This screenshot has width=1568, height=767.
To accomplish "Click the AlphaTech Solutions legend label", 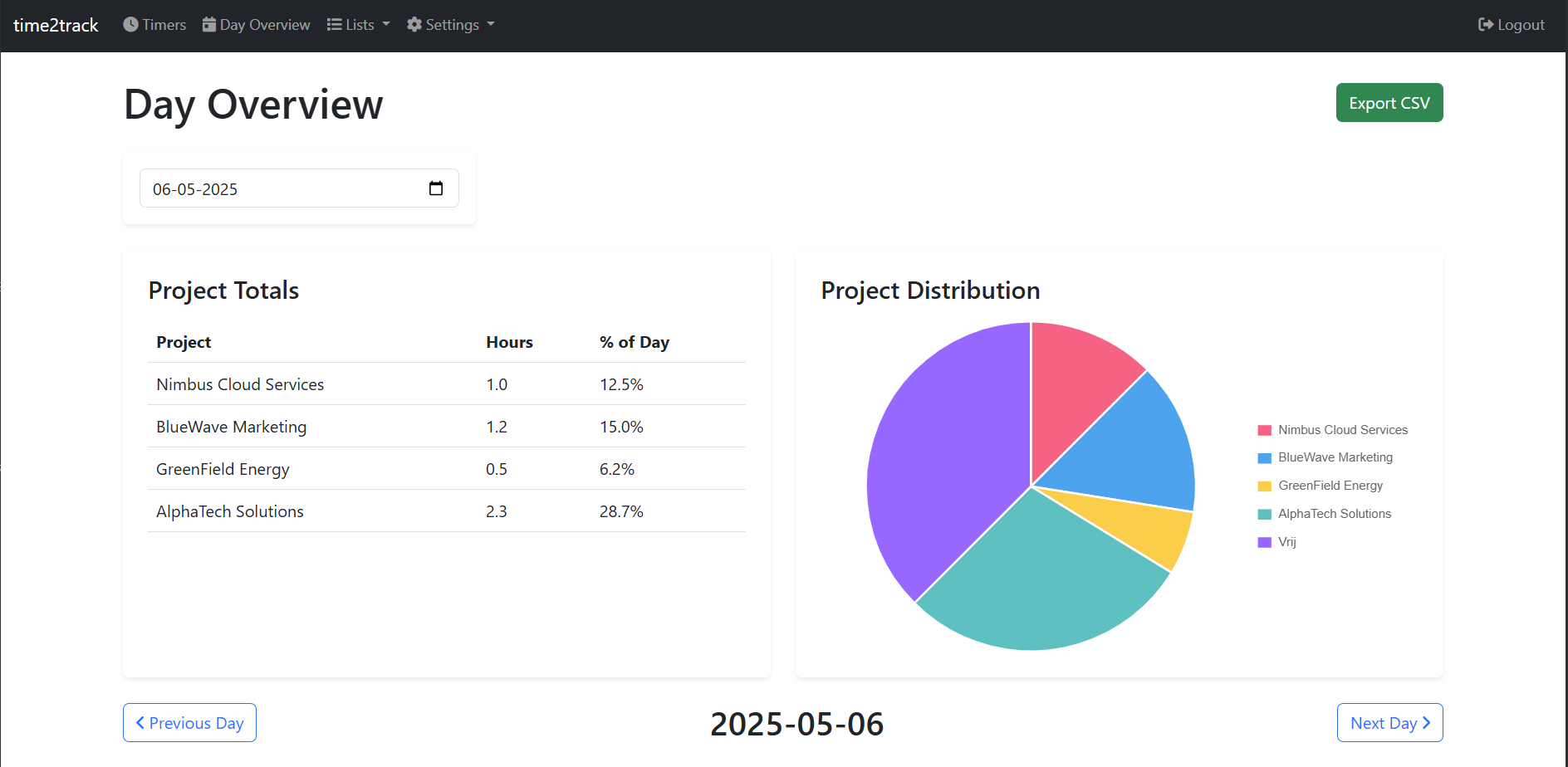I will pos(1335,514).
